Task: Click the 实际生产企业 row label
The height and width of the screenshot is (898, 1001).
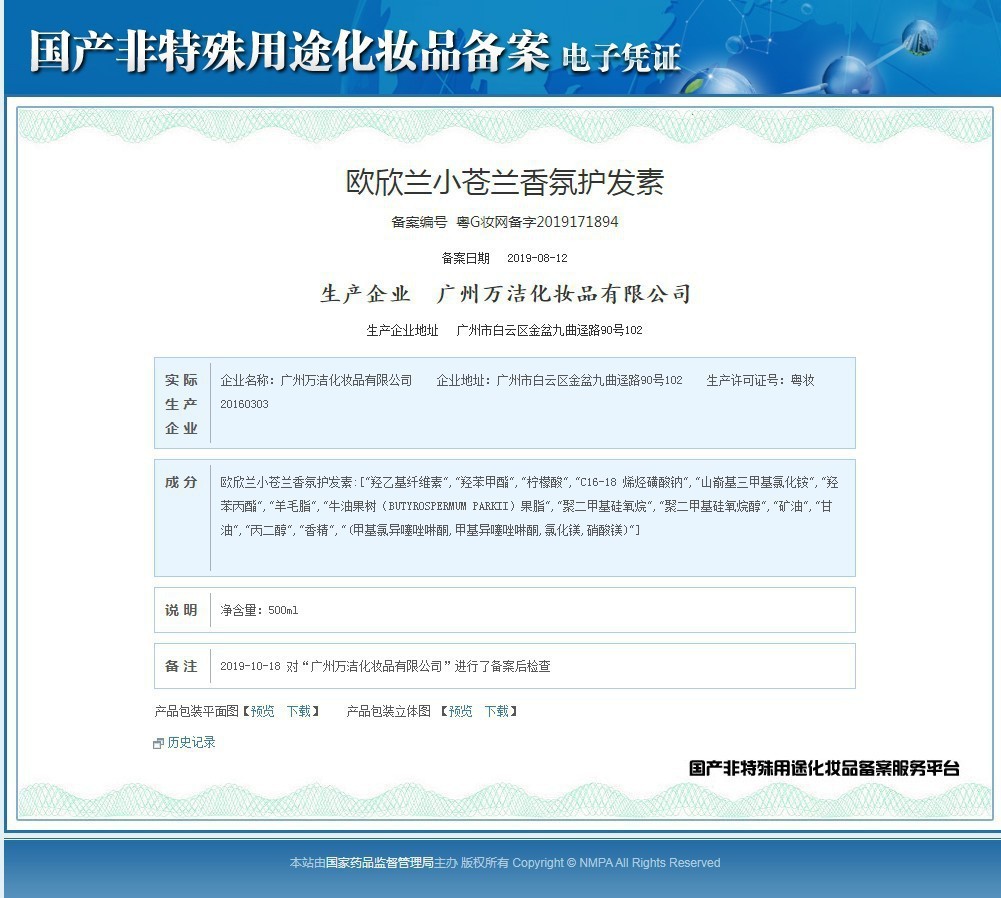Action: point(181,404)
